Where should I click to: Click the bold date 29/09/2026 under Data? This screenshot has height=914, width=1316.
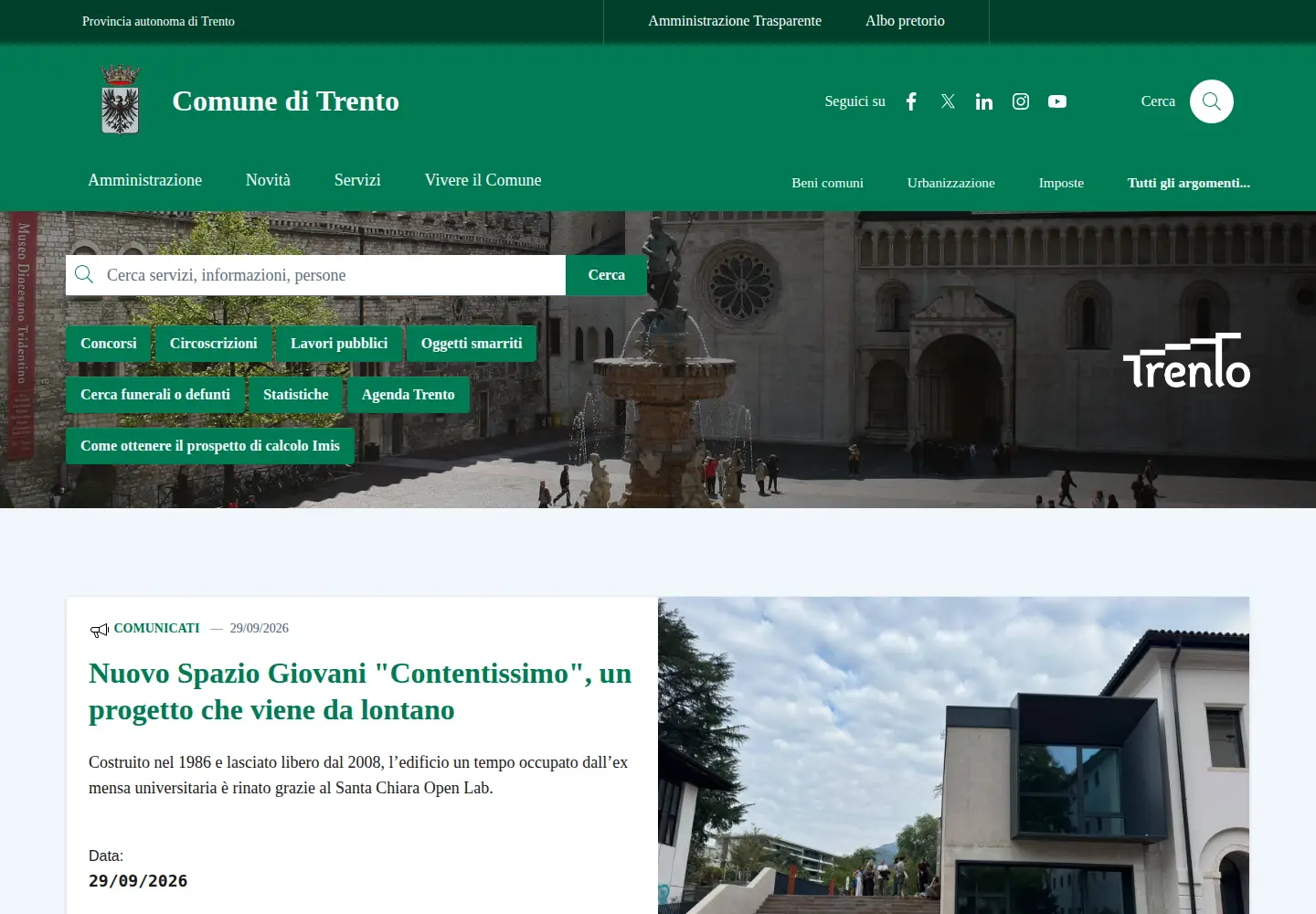(x=138, y=881)
